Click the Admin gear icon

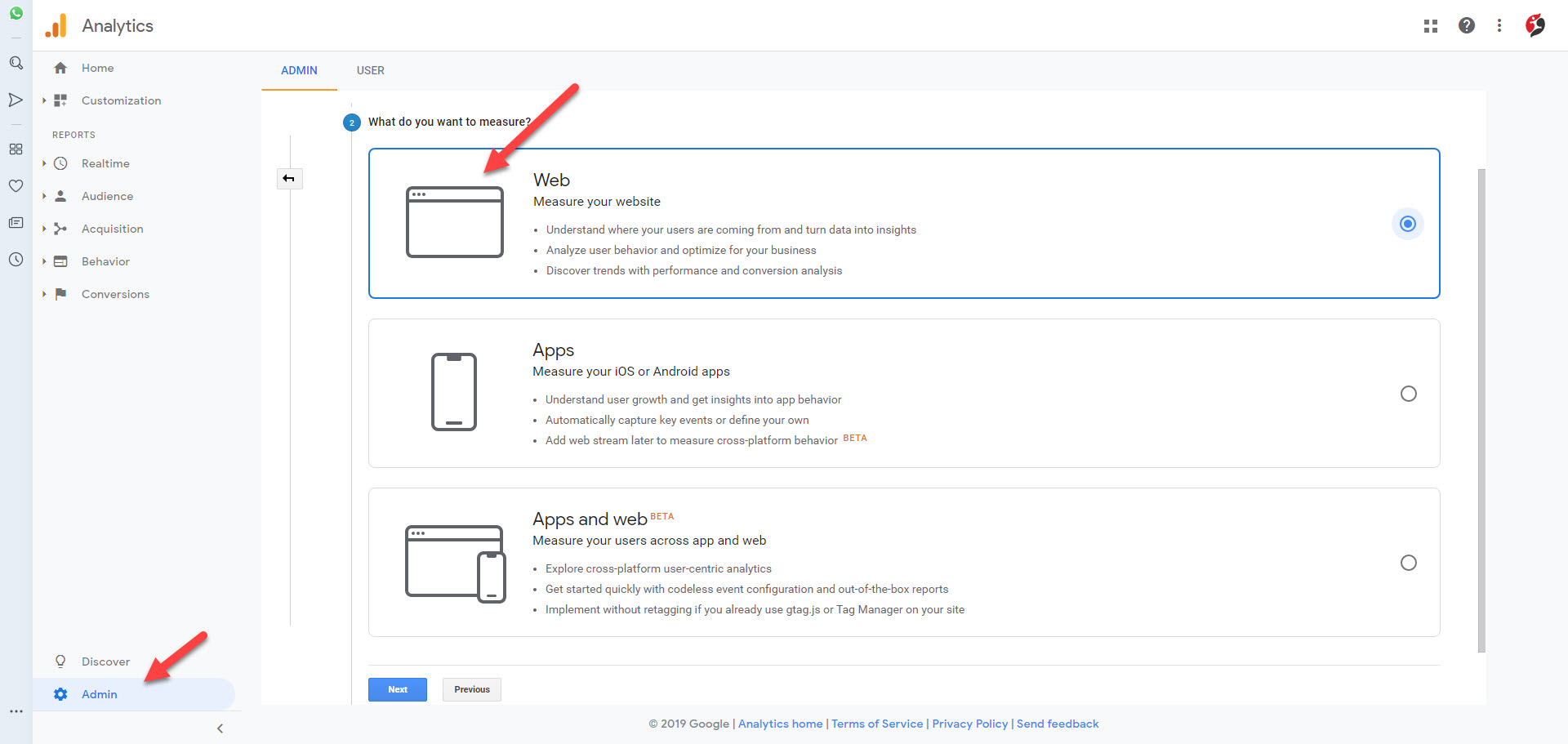[x=60, y=694]
